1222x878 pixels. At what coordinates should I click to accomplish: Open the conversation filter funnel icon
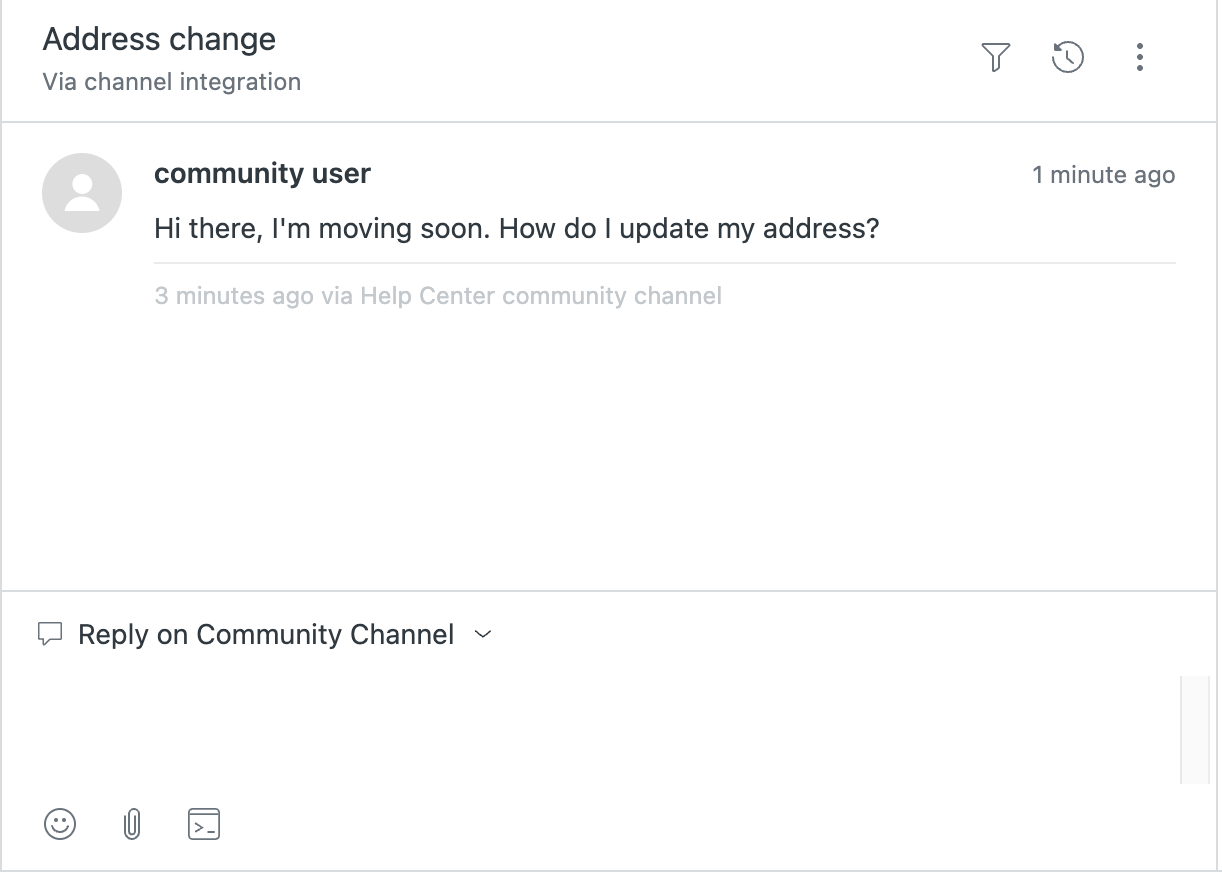pyautogui.click(x=995, y=57)
